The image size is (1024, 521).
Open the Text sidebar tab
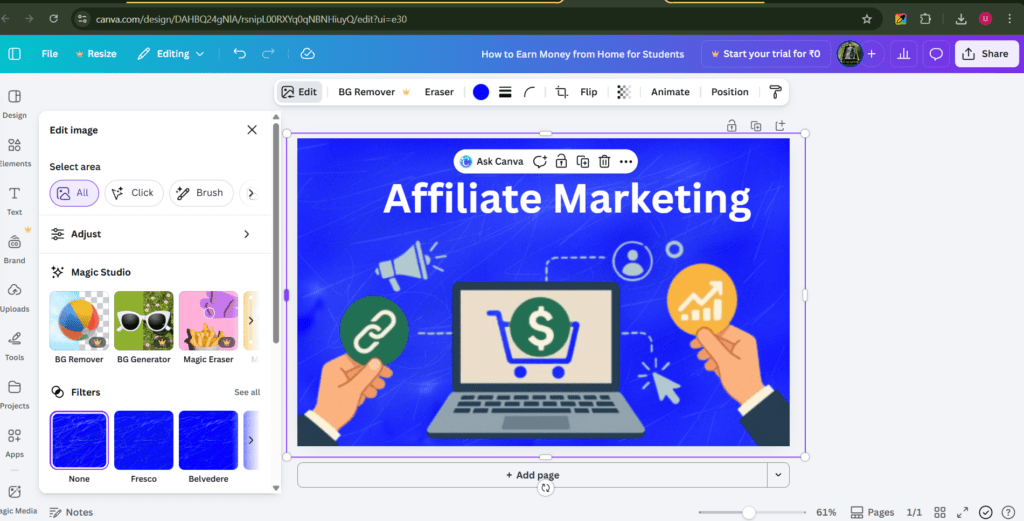click(x=14, y=201)
